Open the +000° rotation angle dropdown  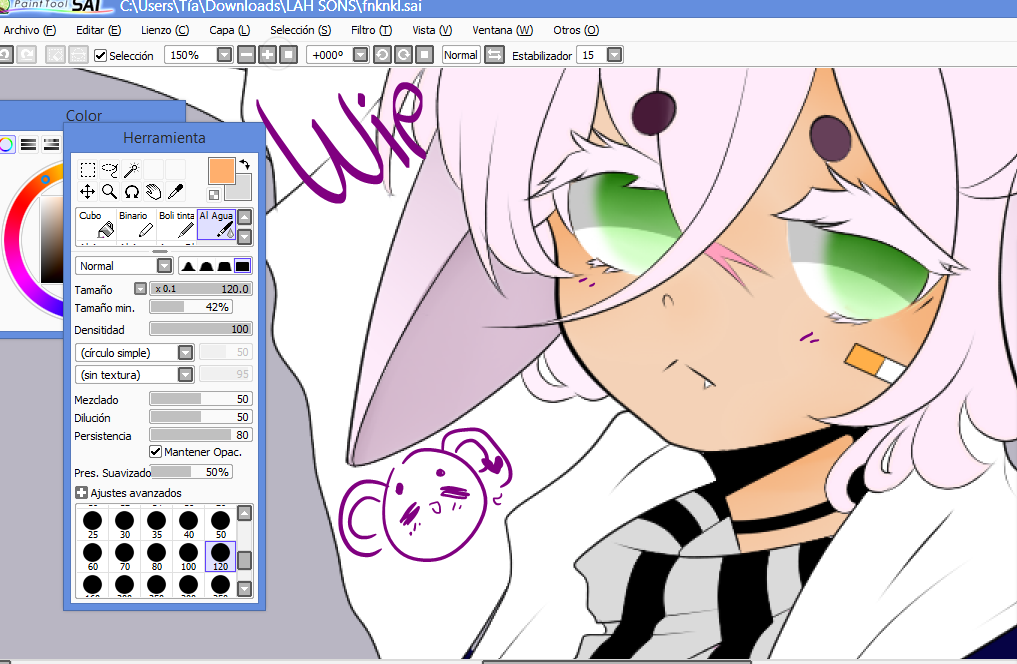point(361,55)
